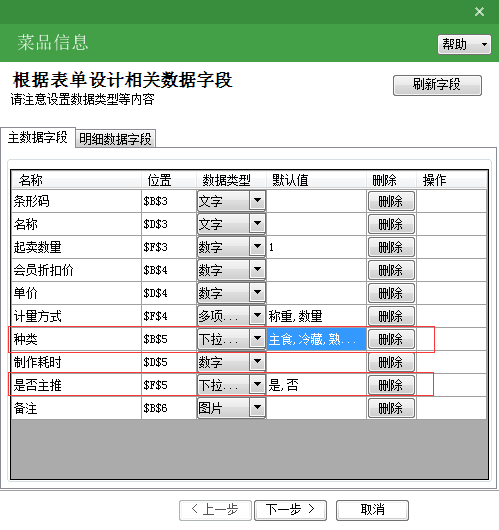This screenshot has width=499, height=530.
Task: Expand data type dropdown for 条形码
Action: coord(257,201)
